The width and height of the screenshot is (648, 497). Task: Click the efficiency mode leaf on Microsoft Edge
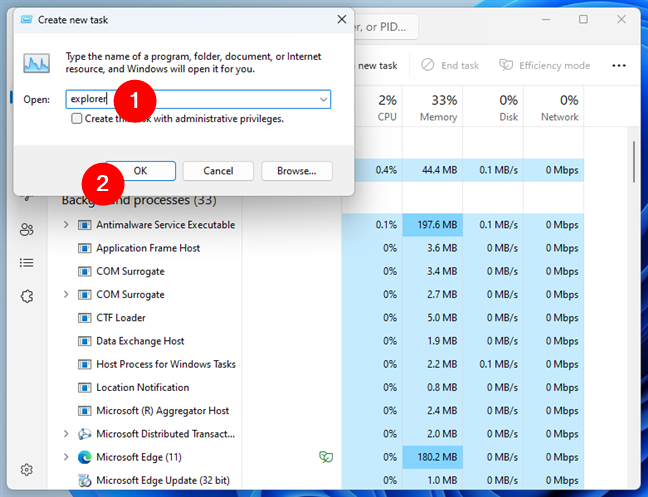(x=326, y=457)
